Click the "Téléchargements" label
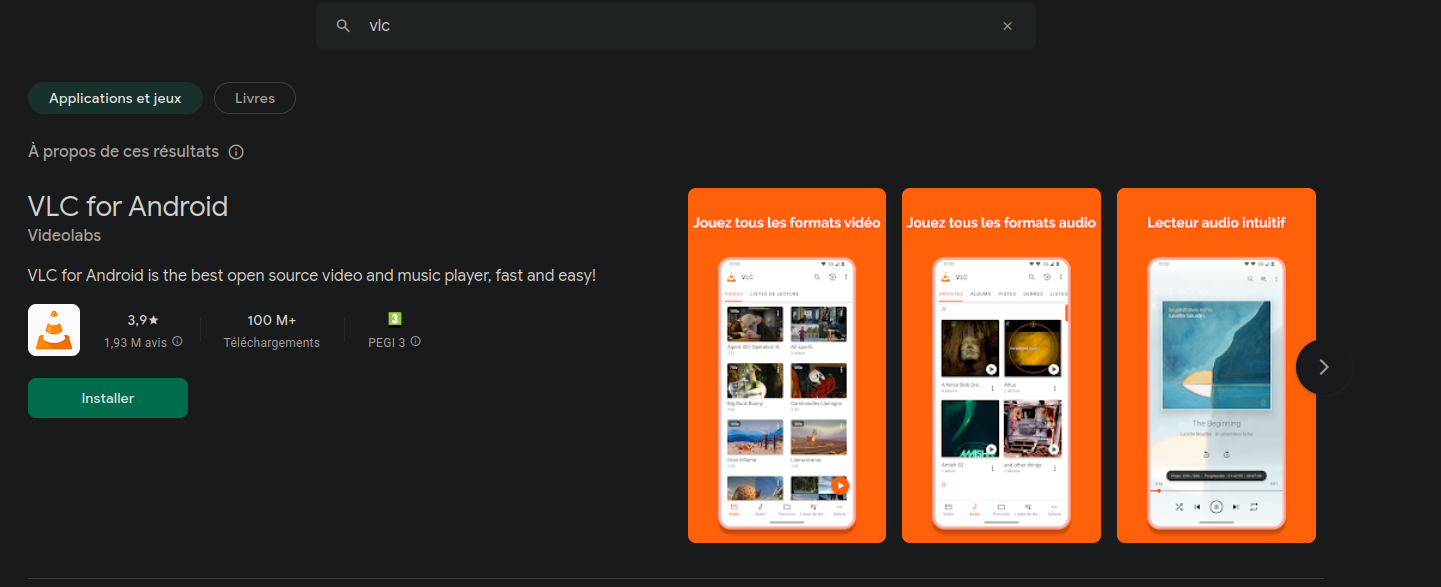 coord(272,342)
